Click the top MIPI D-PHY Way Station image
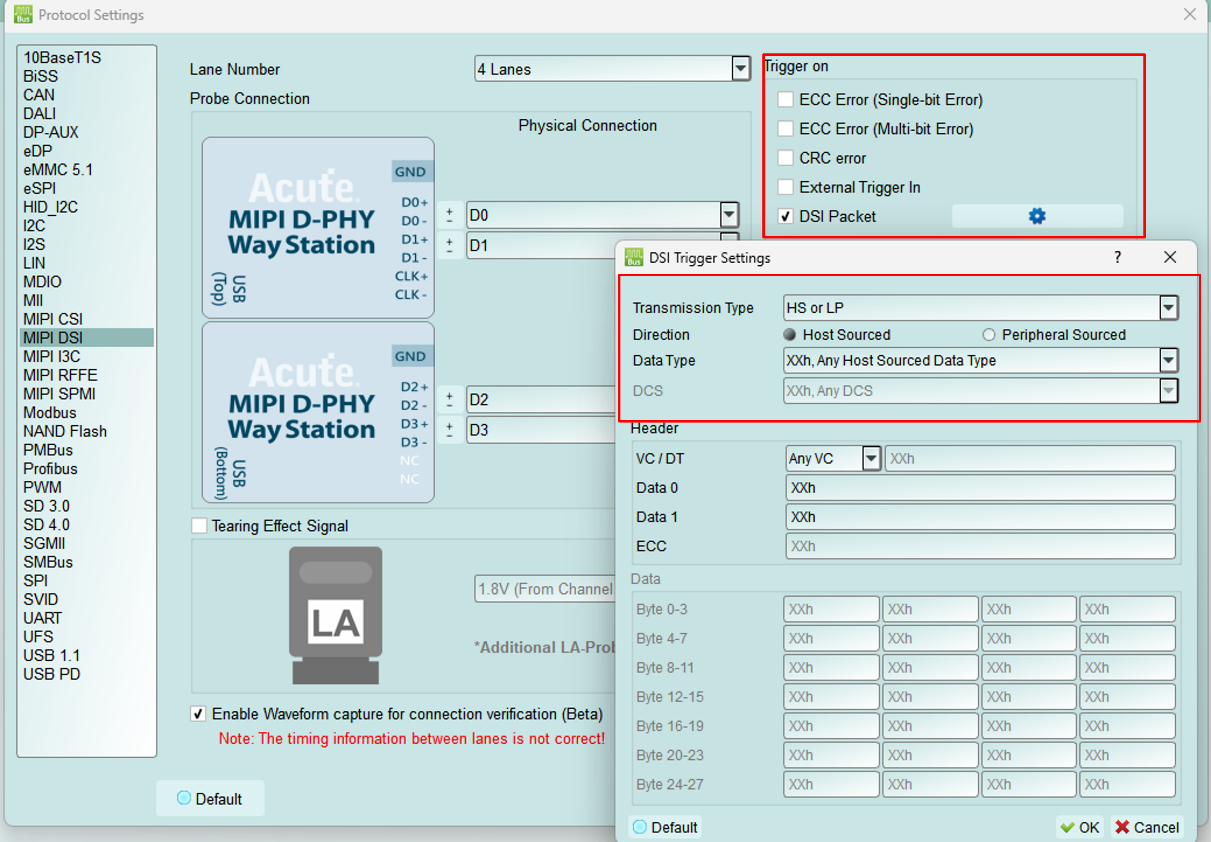Image resolution: width=1211 pixels, height=842 pixels. (318, 228)
